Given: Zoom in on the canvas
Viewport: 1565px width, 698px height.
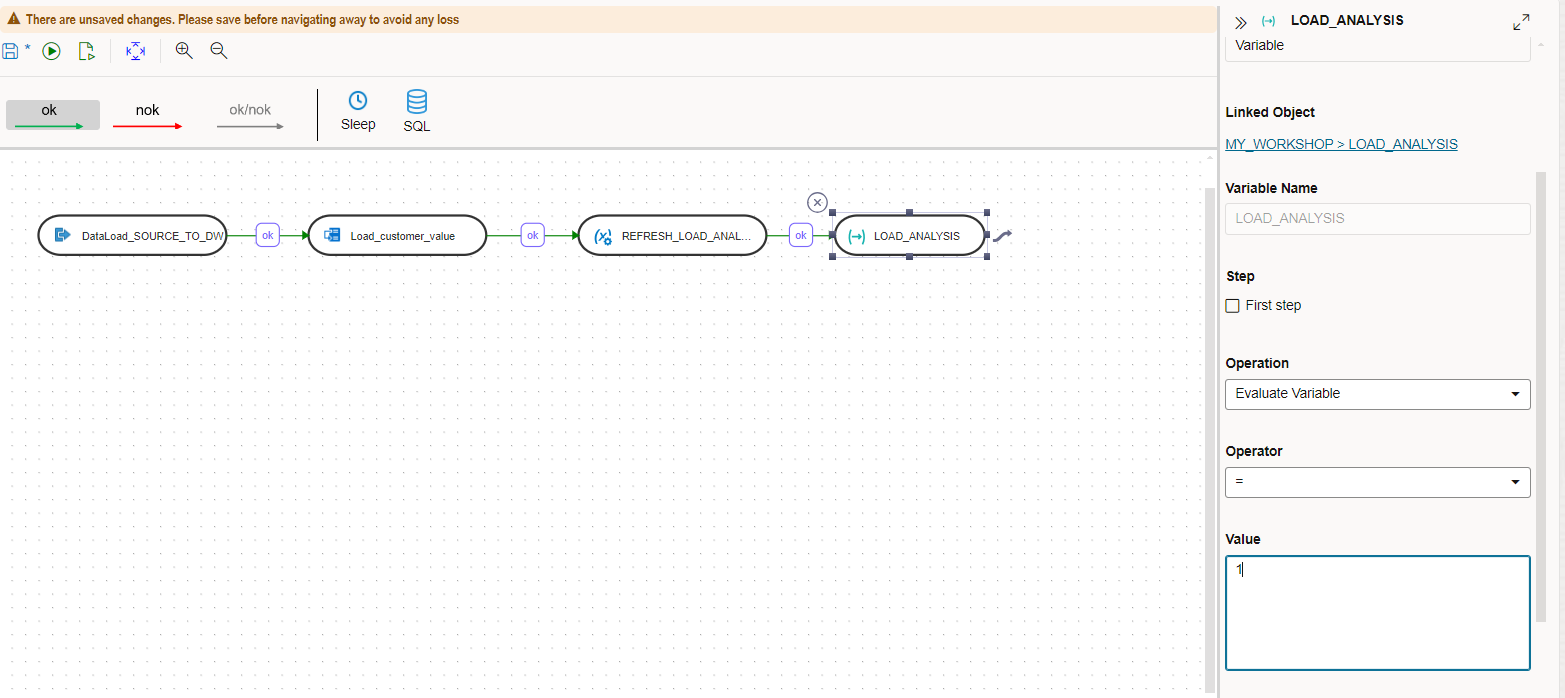Looking at the screenshot, I should click(x=184, y=50).
